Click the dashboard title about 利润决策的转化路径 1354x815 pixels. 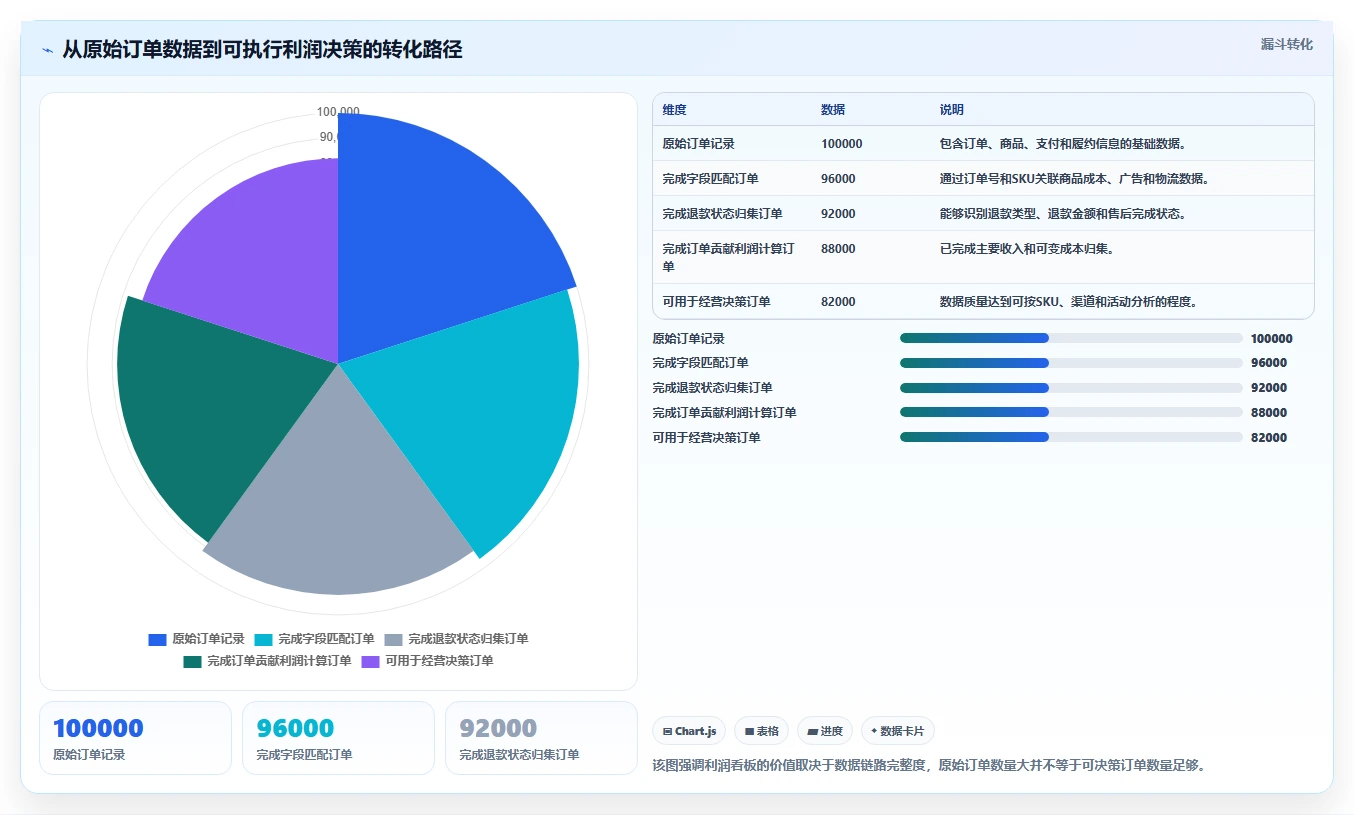(x=262, y=50)
